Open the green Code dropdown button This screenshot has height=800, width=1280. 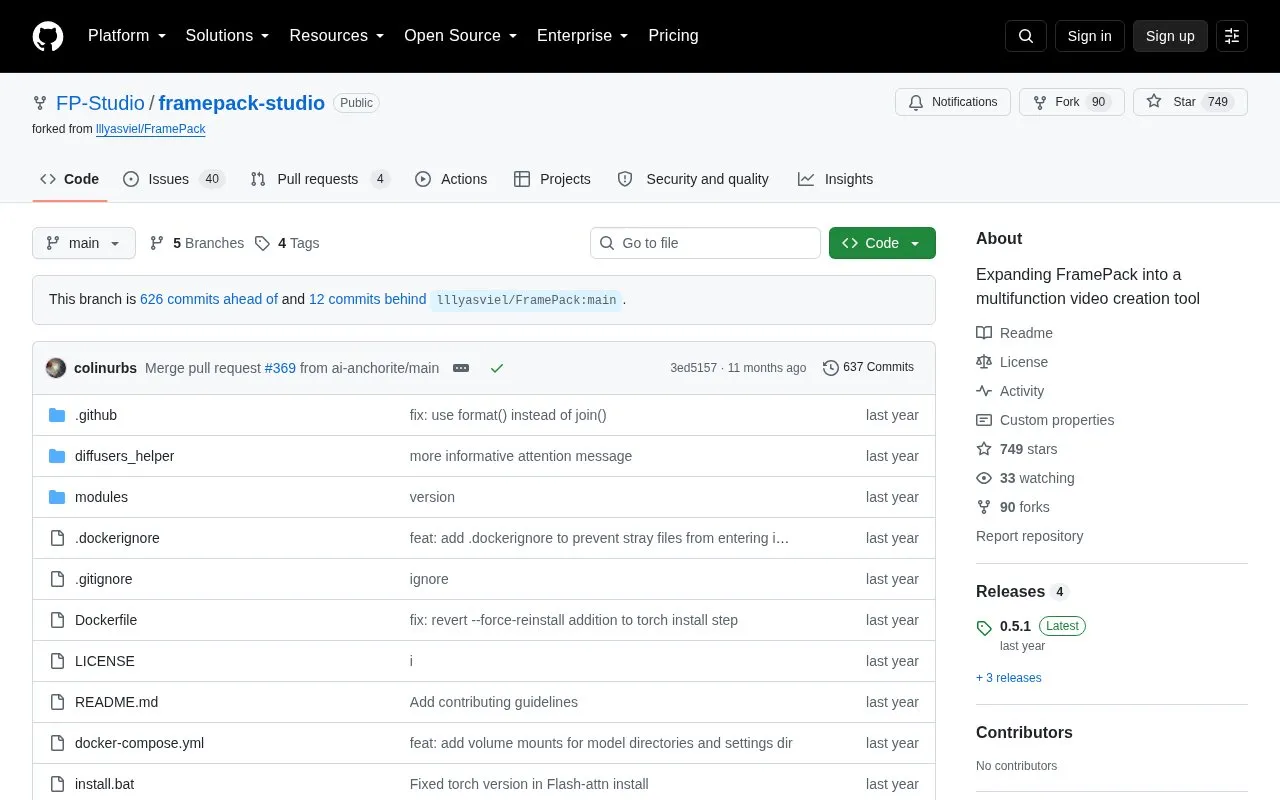tap(882, 243)
